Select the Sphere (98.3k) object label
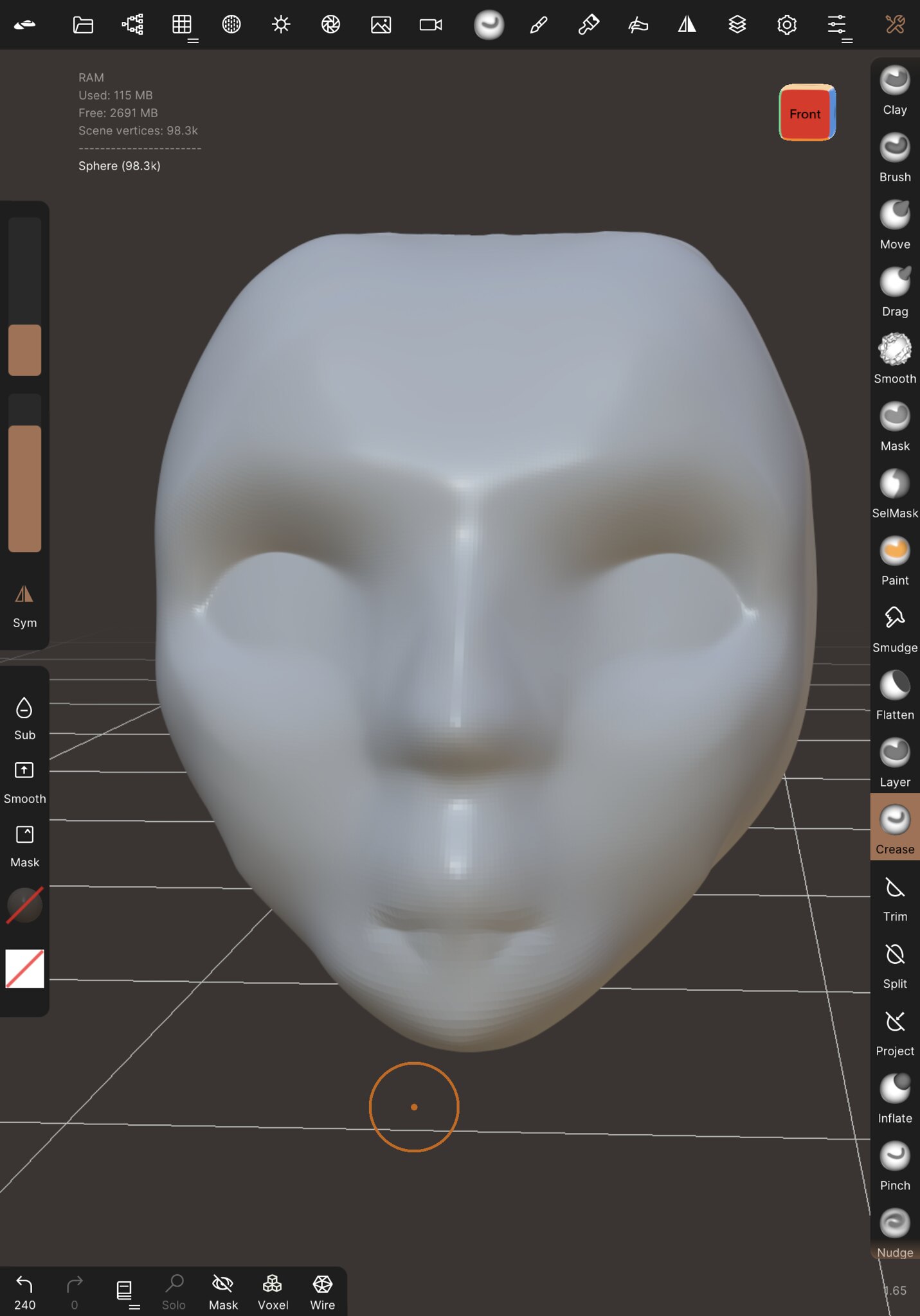Viewport: 920px width, 1316px height. tap(120, 166)
